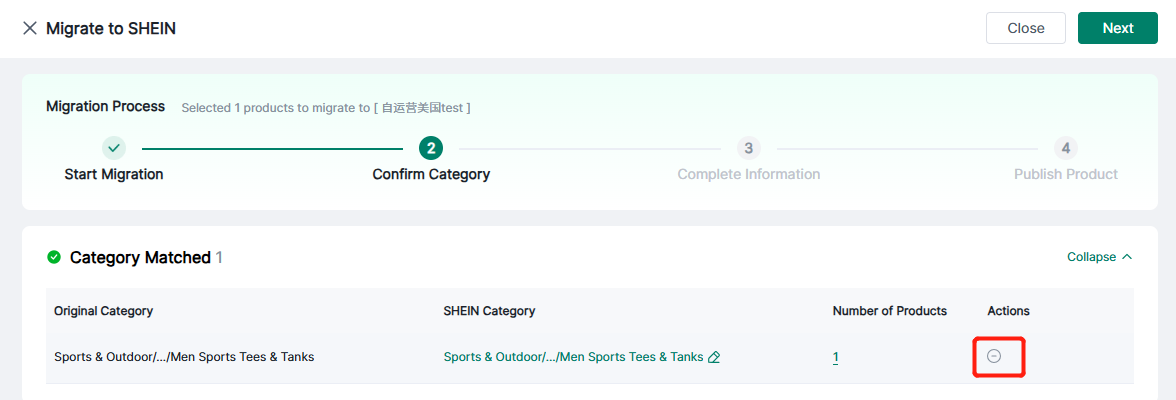This screenshot has width=1176, height=400.
Task: Click the Complete Information step label
Action: click(x=748, y=174)
